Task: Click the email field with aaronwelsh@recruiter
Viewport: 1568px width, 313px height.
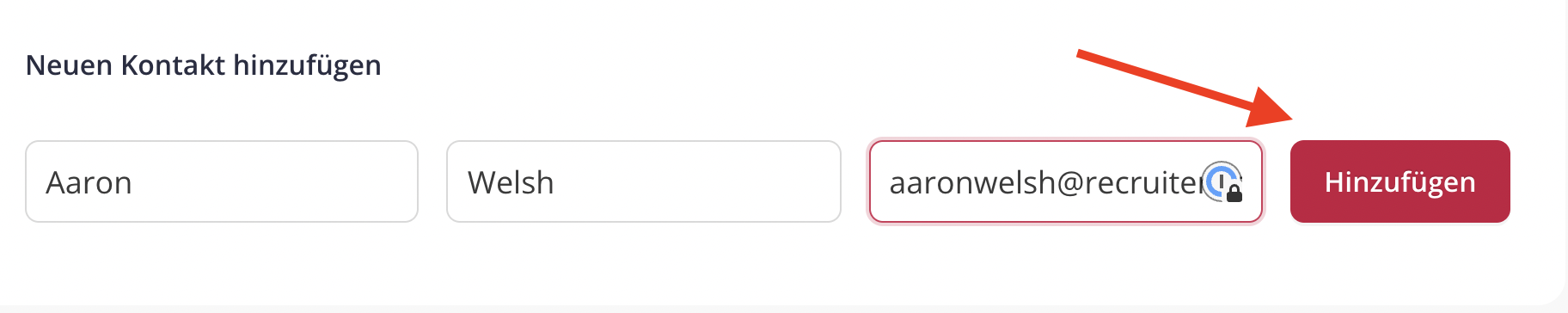Action: [1065, 181]
